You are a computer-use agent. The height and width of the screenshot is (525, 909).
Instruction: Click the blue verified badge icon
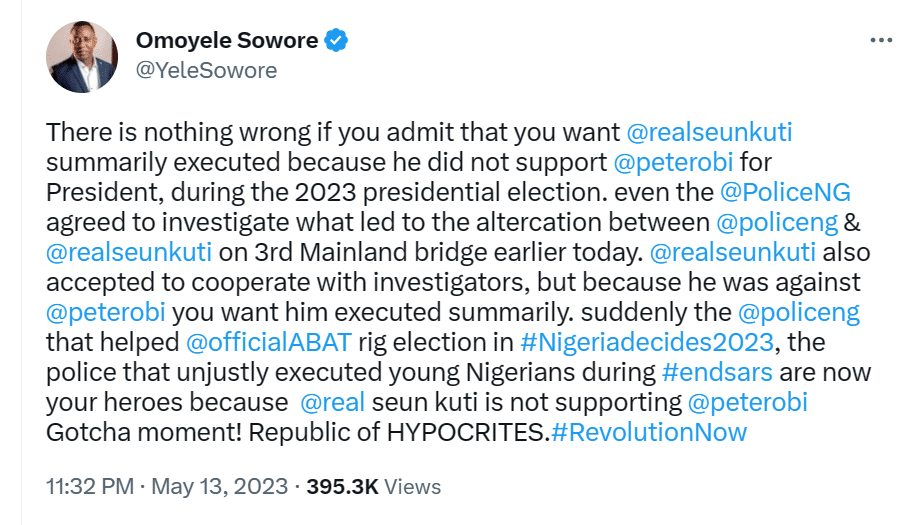coord(339,41)
